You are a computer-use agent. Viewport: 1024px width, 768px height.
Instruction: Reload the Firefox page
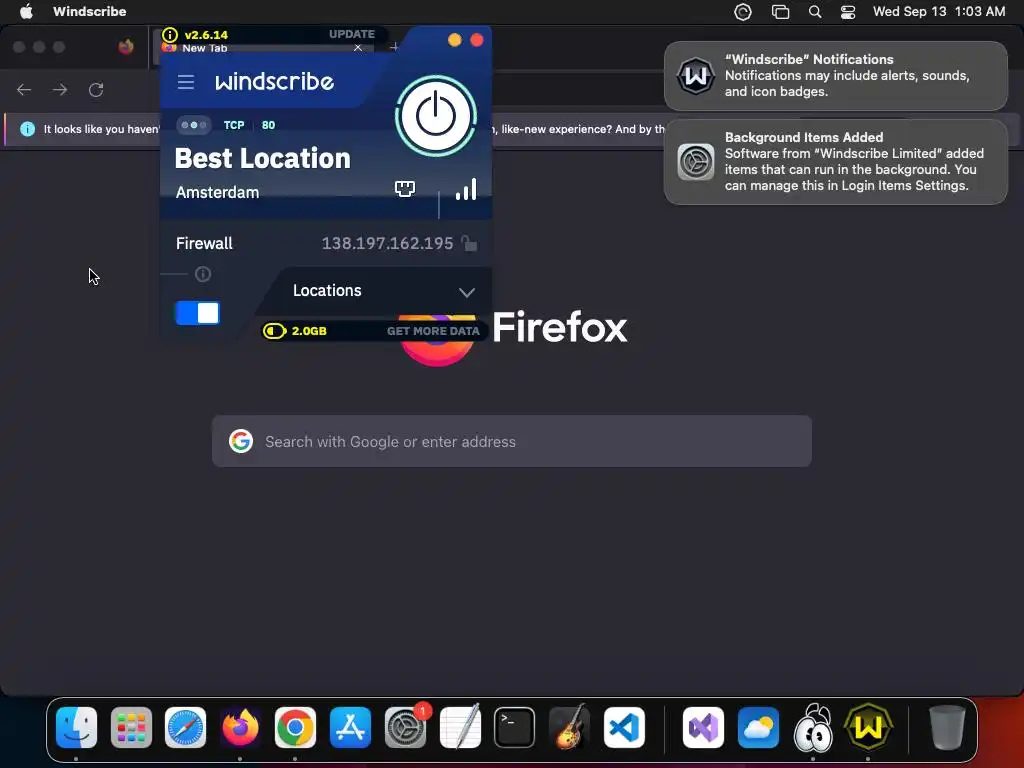pyautogui.click(x=96, y=89)
